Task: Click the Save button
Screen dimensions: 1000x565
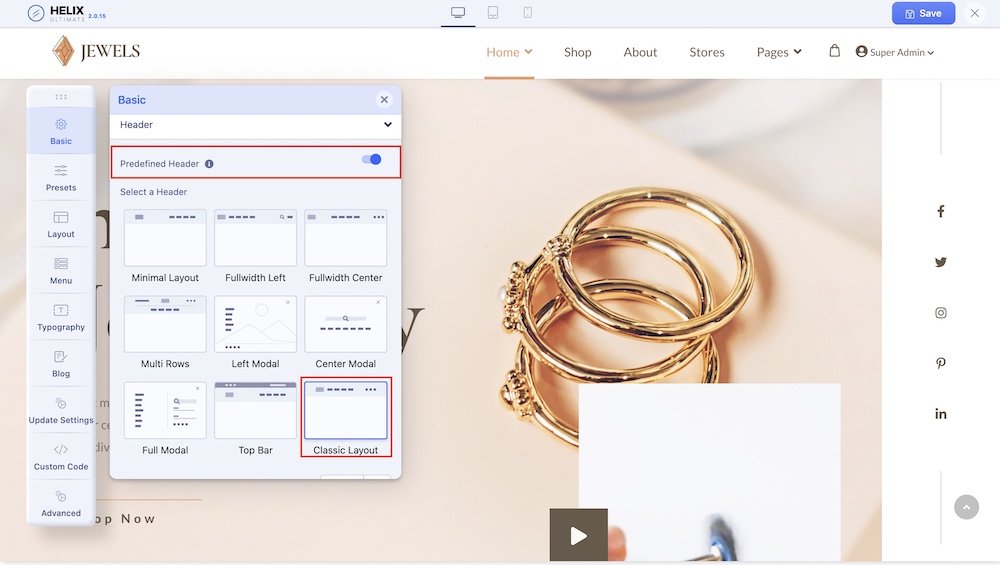Action: point(922,13)
